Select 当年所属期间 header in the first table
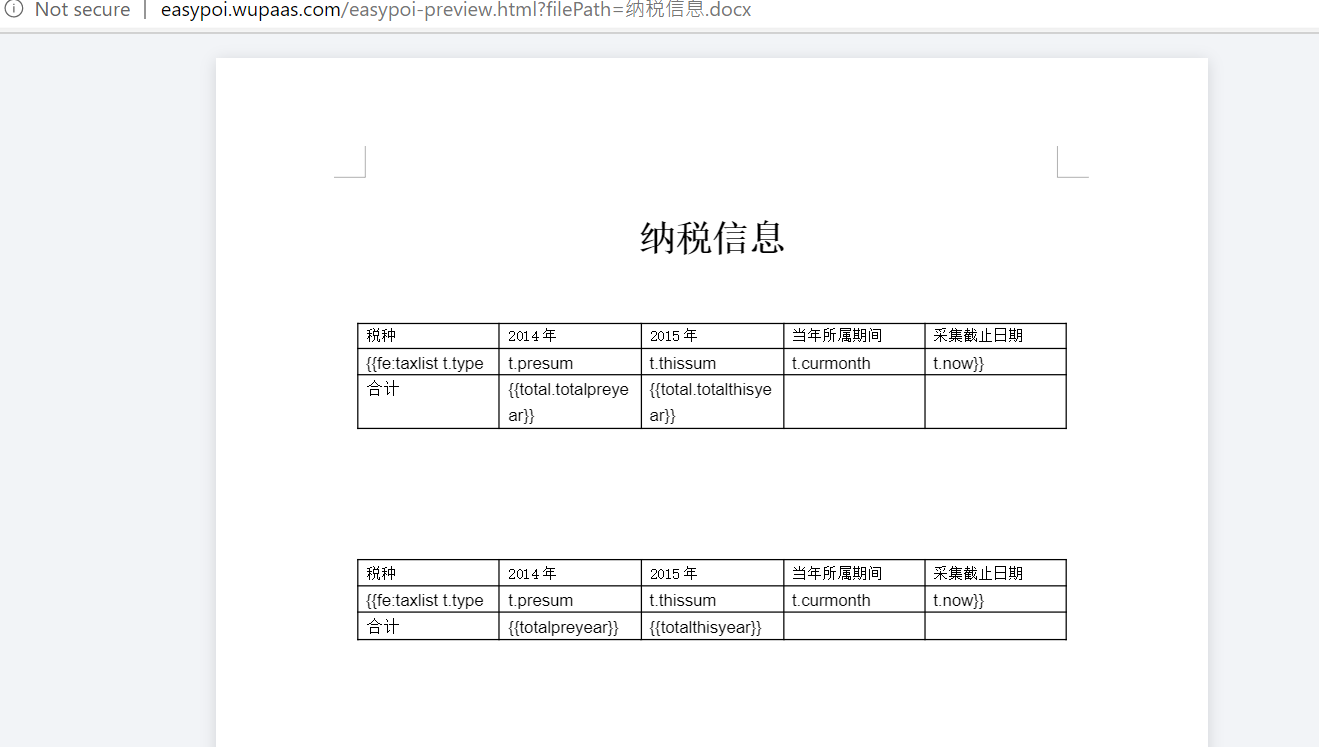 coord(837,336)
